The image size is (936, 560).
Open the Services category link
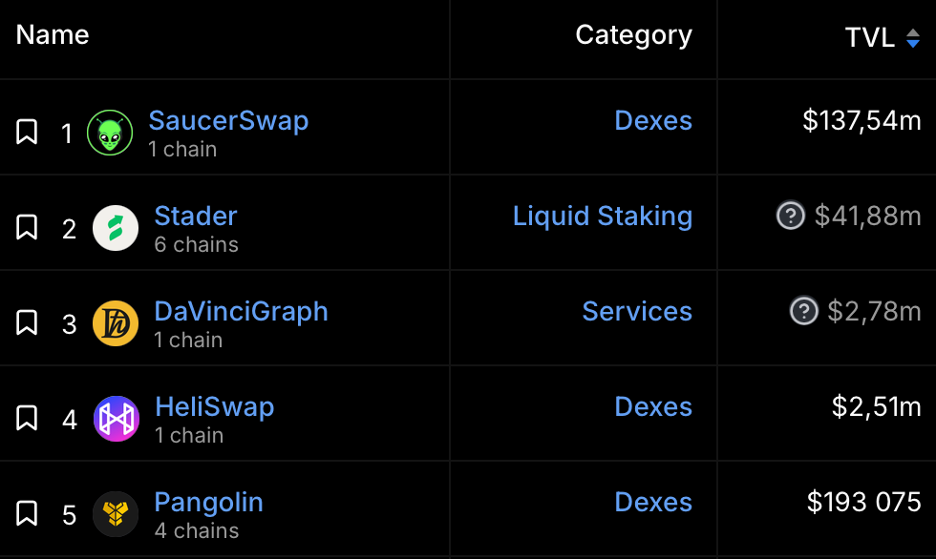point(637,311)
